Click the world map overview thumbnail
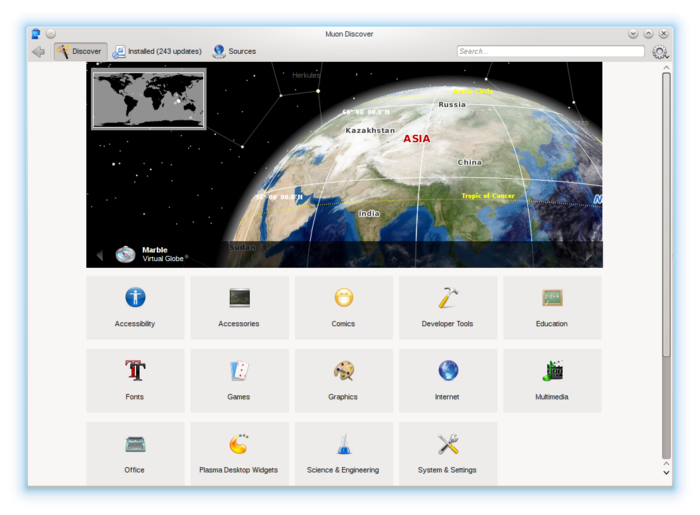Viewport: 700px width, 515px height. coord(149,99)
